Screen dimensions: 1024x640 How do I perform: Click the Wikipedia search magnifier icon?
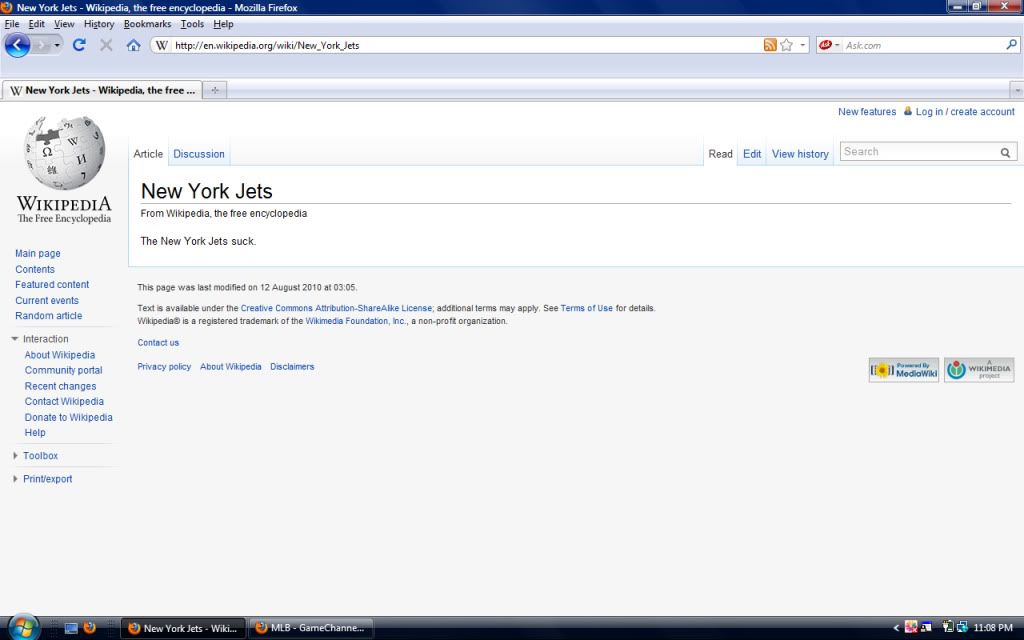coord(1005,152)
